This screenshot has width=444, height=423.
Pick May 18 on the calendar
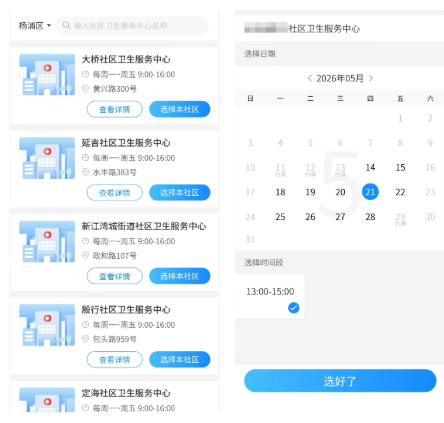pyautogui.click(x=280, y=192)
